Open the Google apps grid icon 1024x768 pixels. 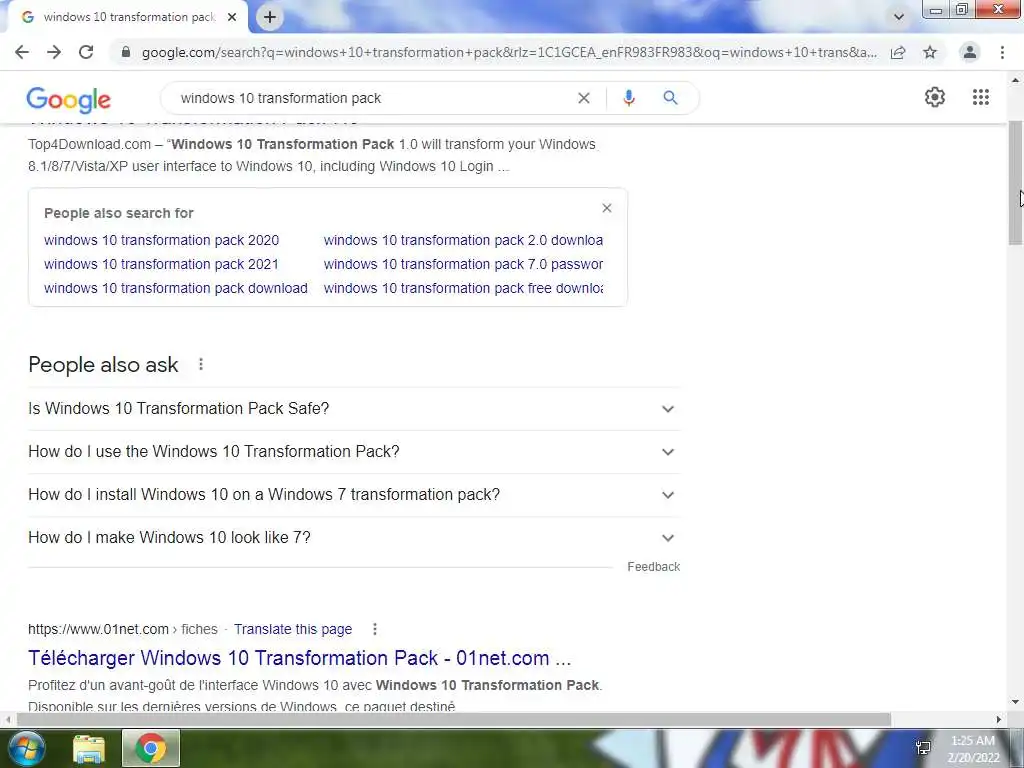981,97
